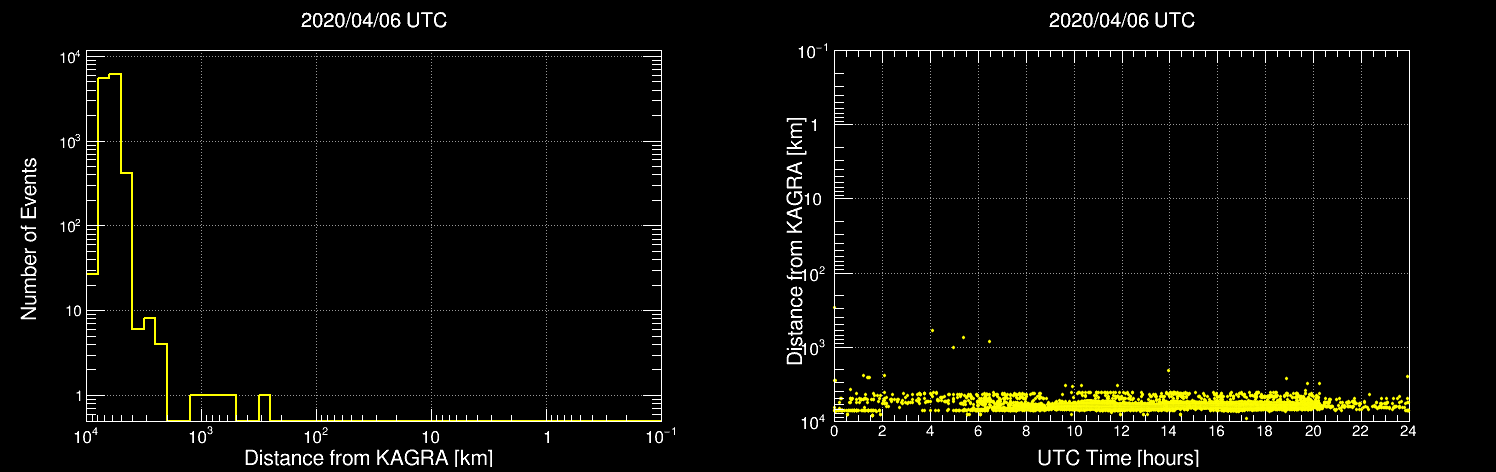1496x472 pixels.
Task: Click the "UTC Time [hours]" axis label
Action: (x=1117, y=458)
